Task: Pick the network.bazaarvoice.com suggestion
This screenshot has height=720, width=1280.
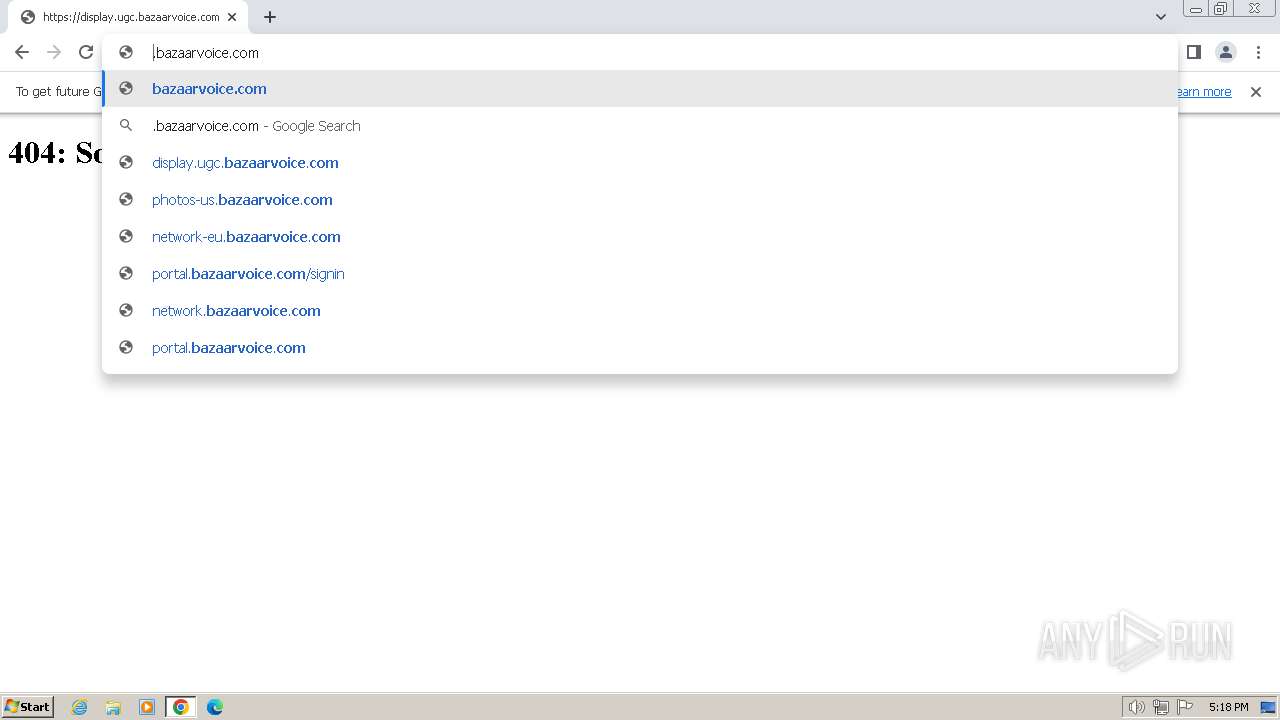Action: click(x=640, y=311)
